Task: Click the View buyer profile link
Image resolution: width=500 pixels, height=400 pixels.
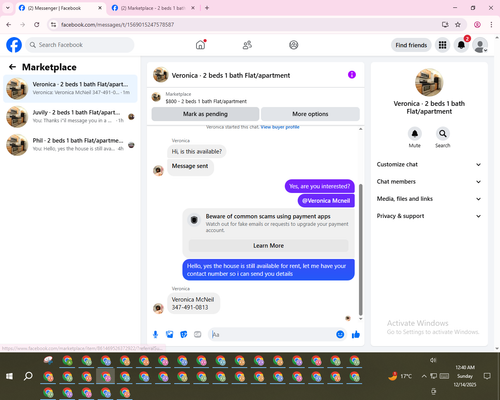Action: 280,127
